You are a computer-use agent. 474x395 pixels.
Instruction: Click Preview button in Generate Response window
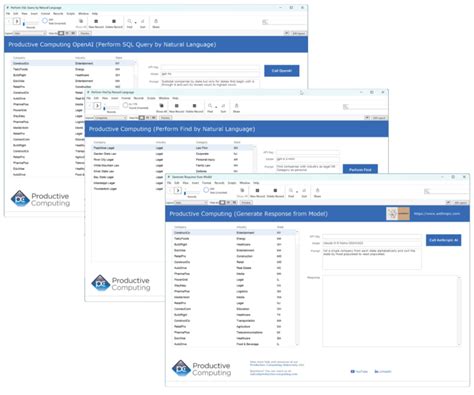(x=246, y=202)
